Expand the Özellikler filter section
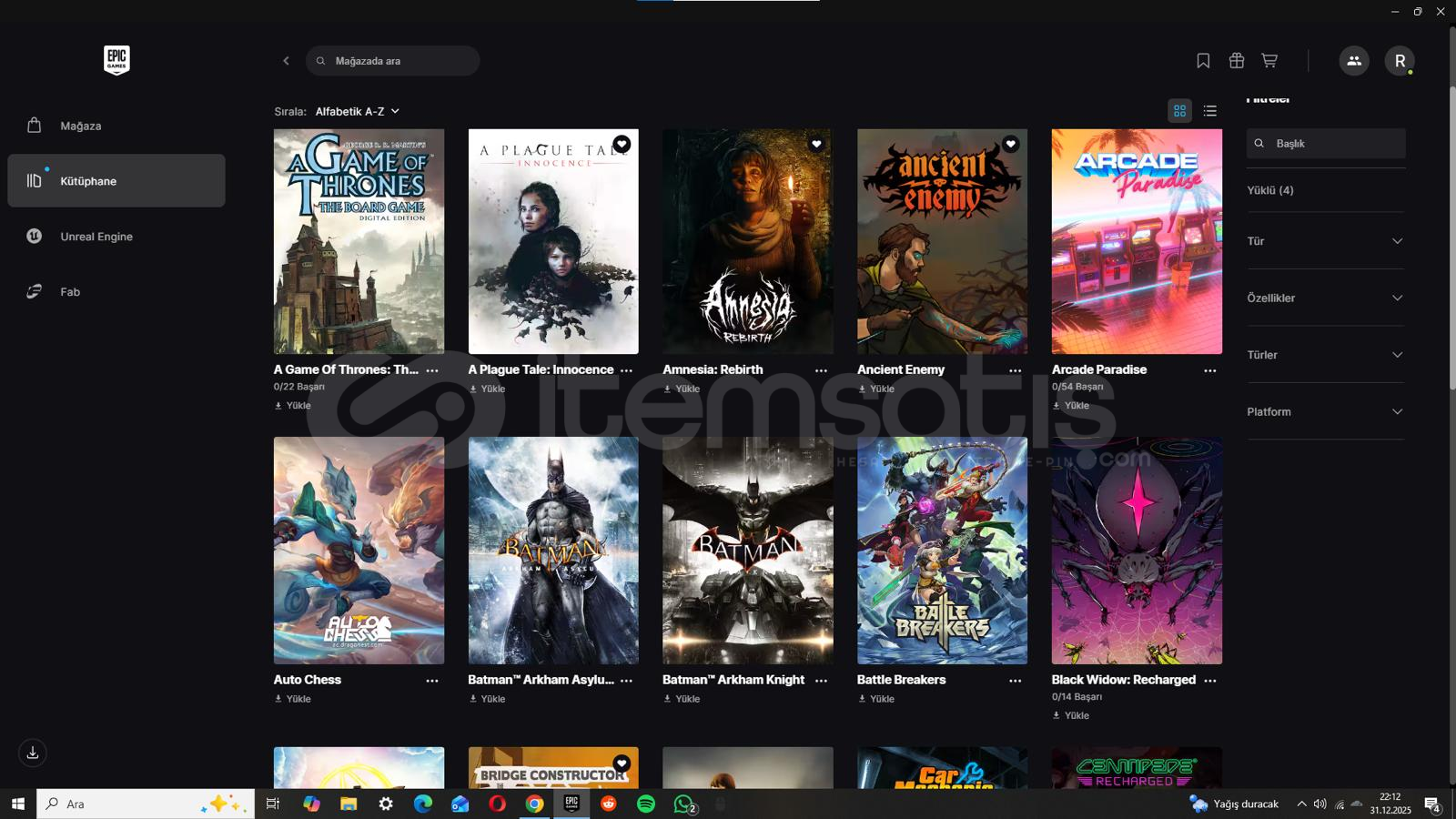 click(1326, 298)
